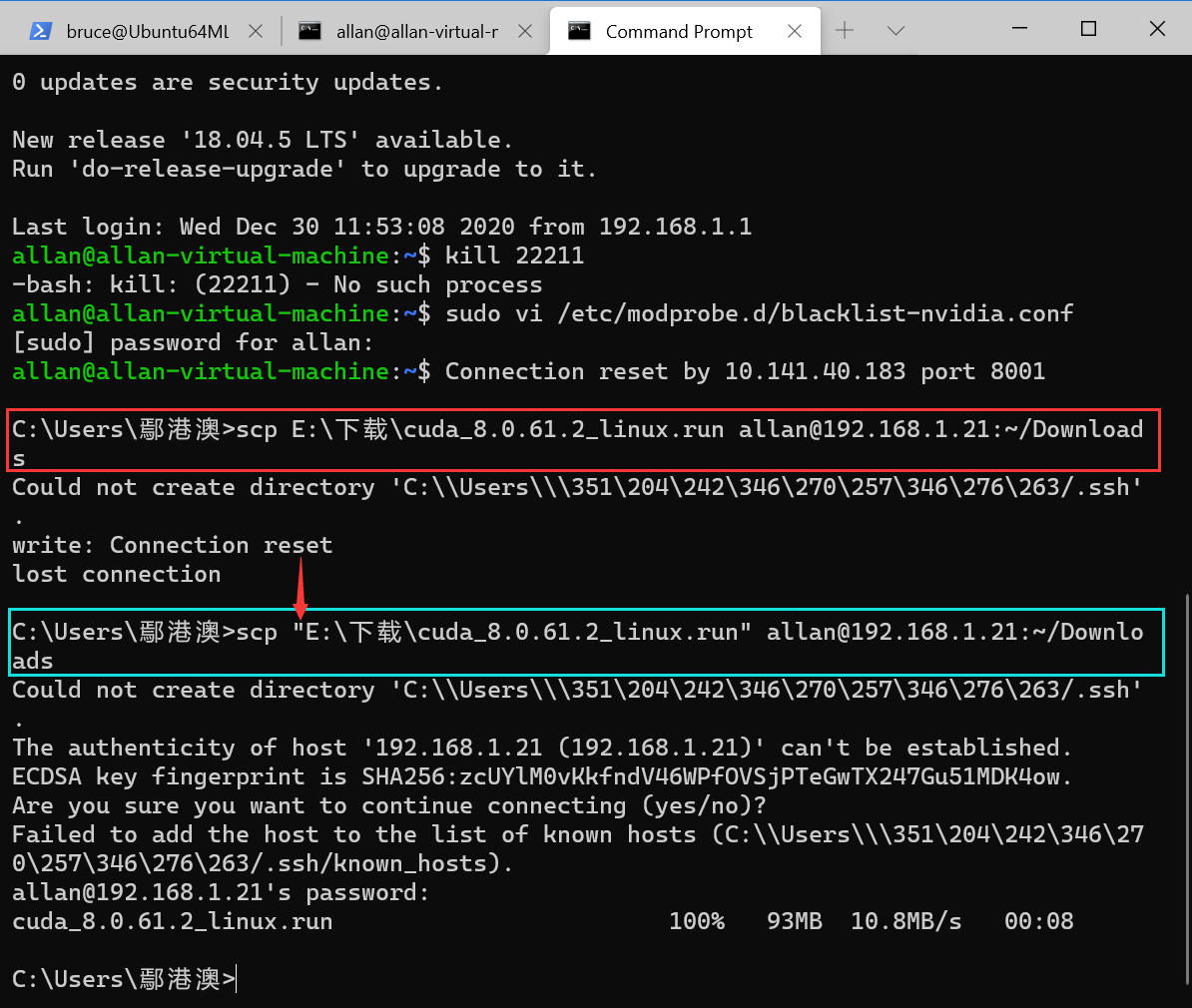
Task: Click the 'kill 22211' command text
Action: (514, 255)
